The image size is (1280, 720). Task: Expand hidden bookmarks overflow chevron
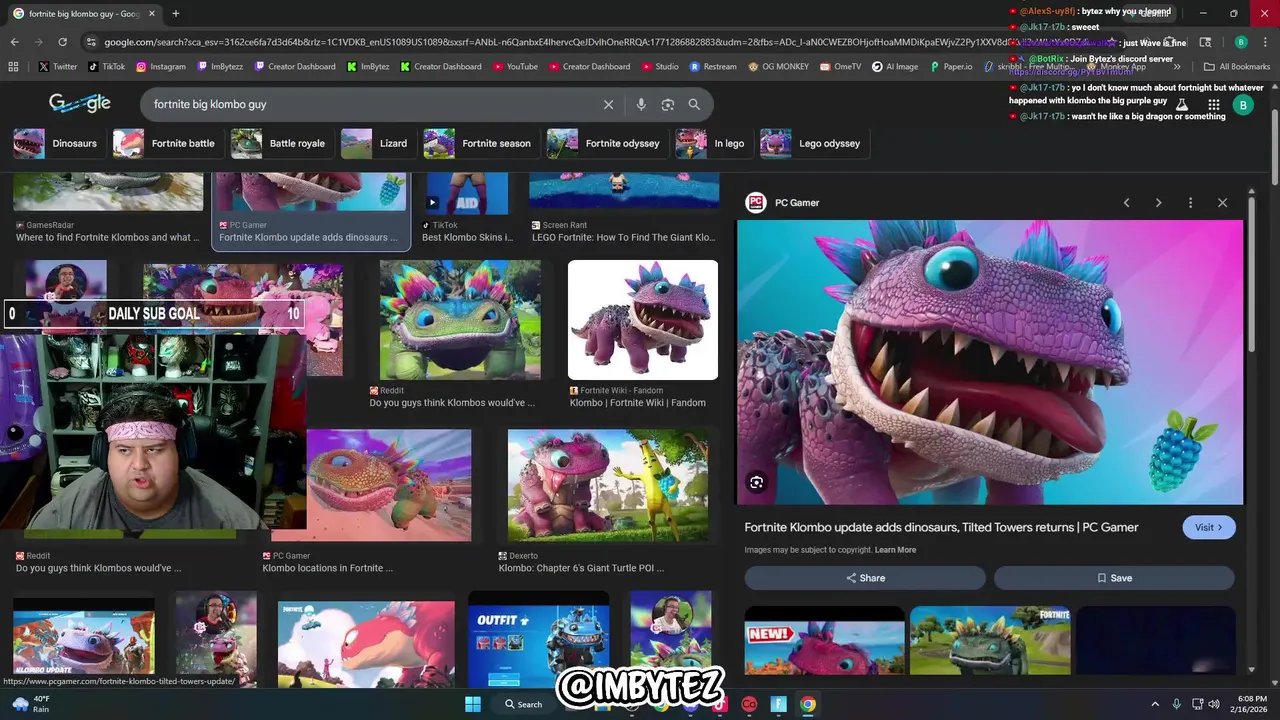1177,66
